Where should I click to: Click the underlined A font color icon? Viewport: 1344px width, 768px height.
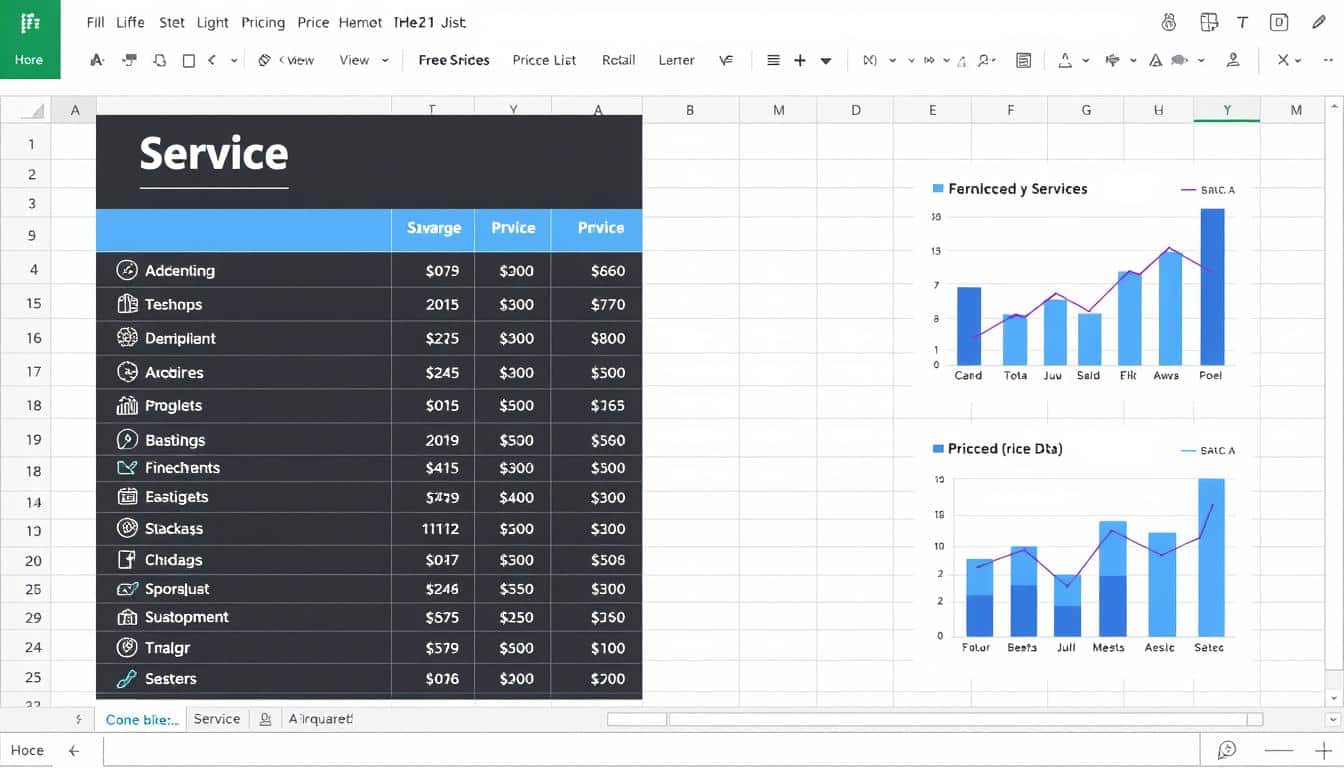[x=1065, y=60]
